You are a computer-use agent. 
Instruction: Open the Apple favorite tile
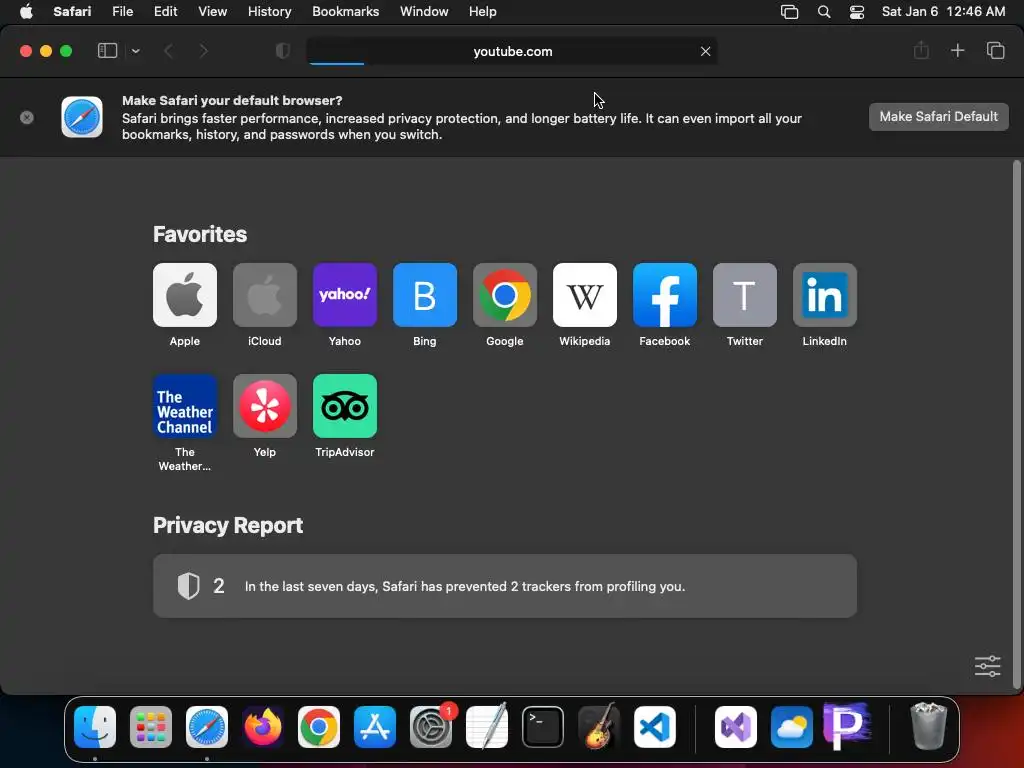(x=185, y=295)
